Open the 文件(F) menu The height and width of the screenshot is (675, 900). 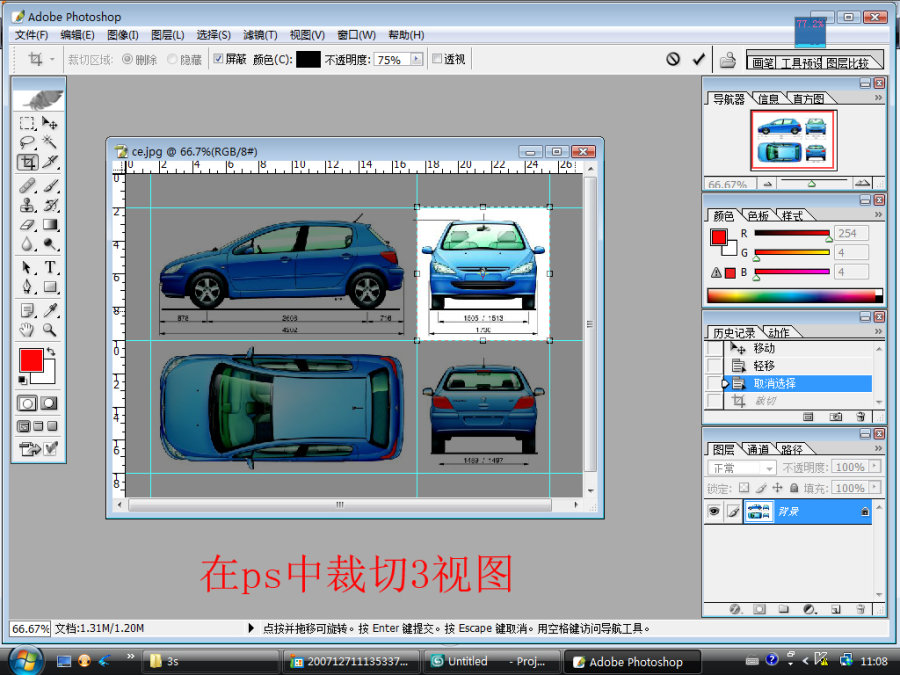coord(31,35)
